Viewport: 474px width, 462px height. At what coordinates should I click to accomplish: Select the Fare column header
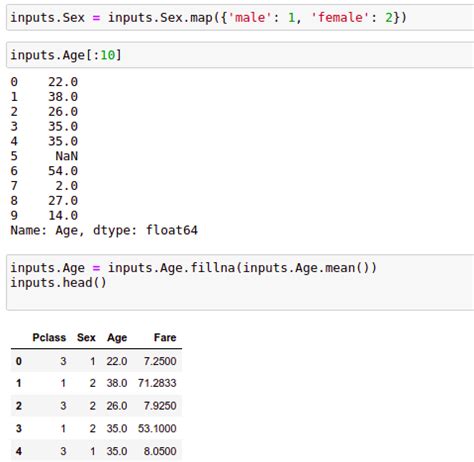165,337
